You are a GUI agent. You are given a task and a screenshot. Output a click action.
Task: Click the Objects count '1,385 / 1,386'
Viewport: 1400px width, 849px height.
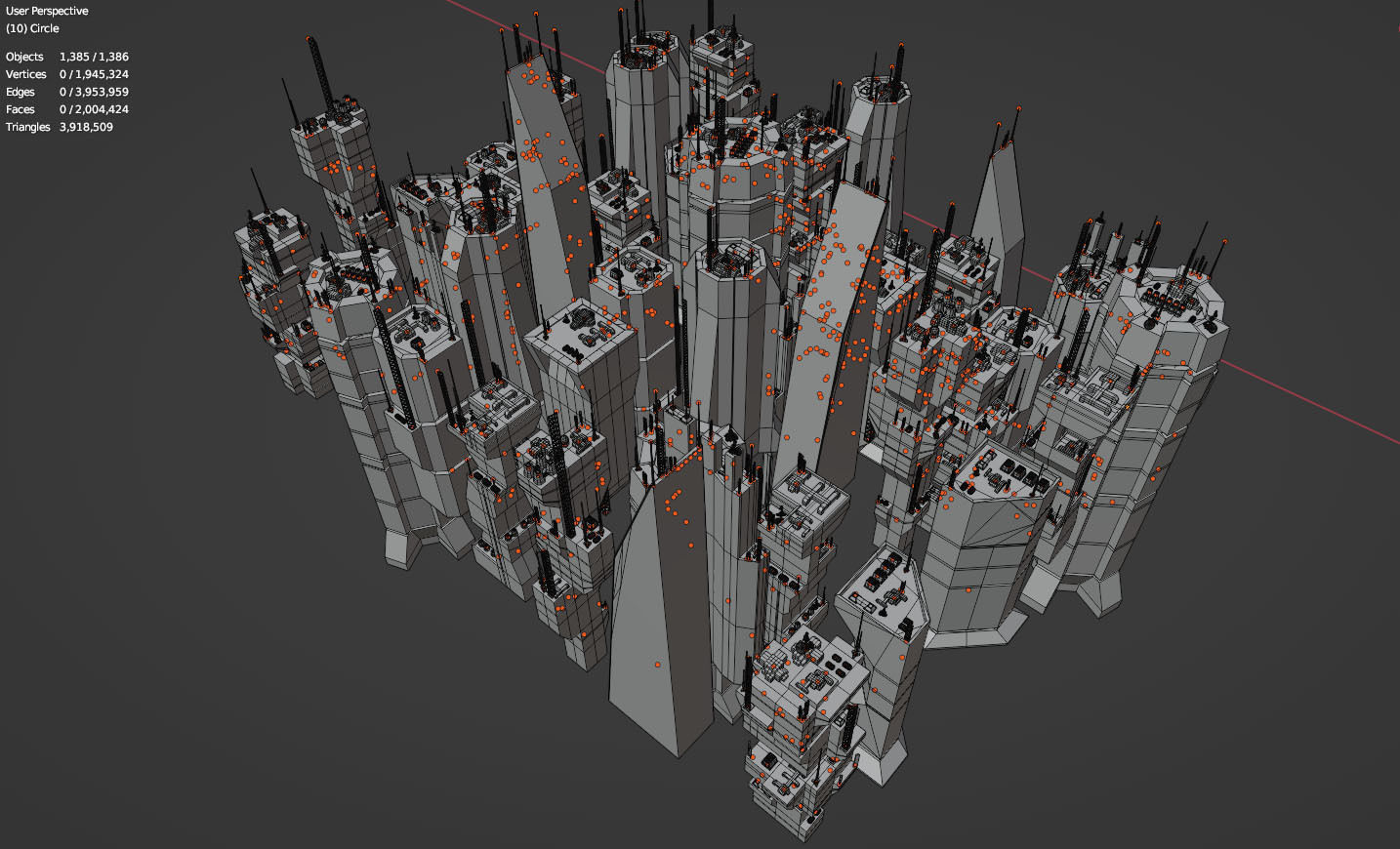click(x=94, y=57)
